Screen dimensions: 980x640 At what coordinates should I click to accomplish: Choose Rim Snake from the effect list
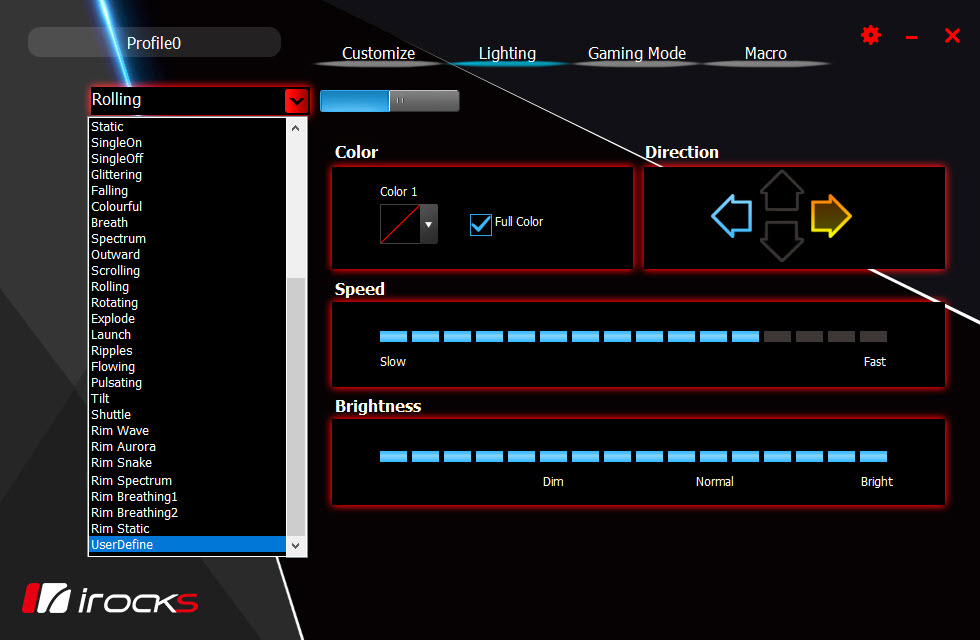[188, 463]
